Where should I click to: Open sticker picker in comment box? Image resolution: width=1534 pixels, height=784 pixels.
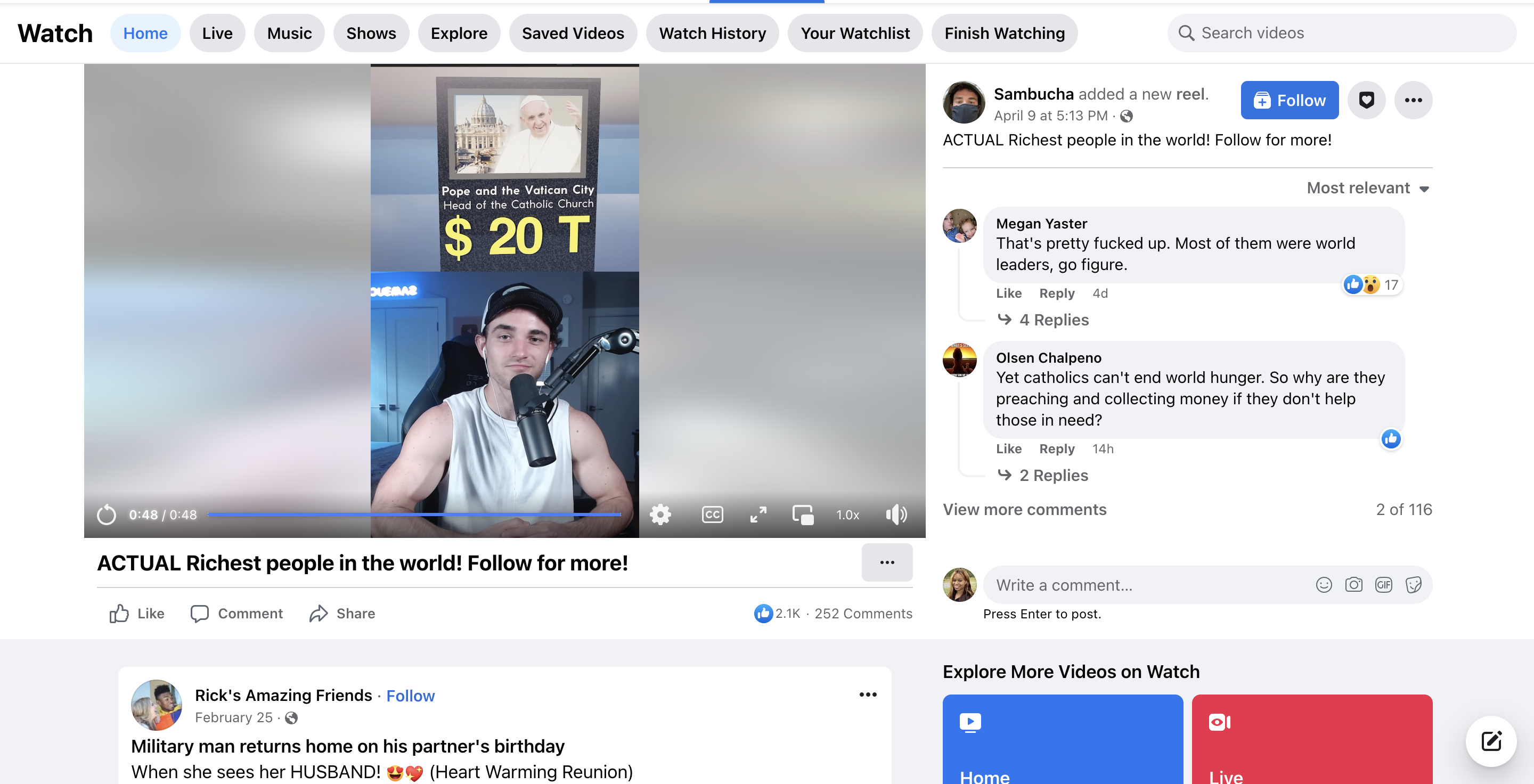coord(1413,585)
